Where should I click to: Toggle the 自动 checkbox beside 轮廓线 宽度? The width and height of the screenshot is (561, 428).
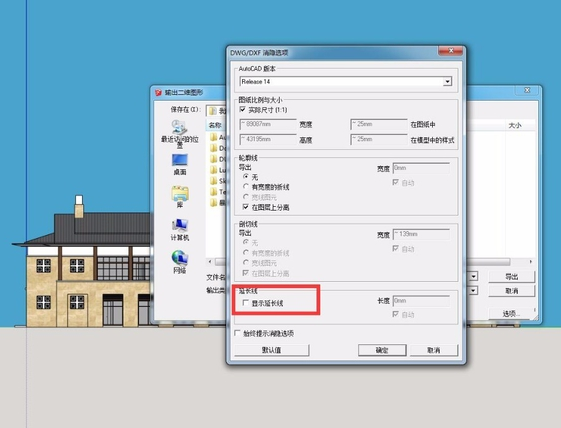[395, 183]
